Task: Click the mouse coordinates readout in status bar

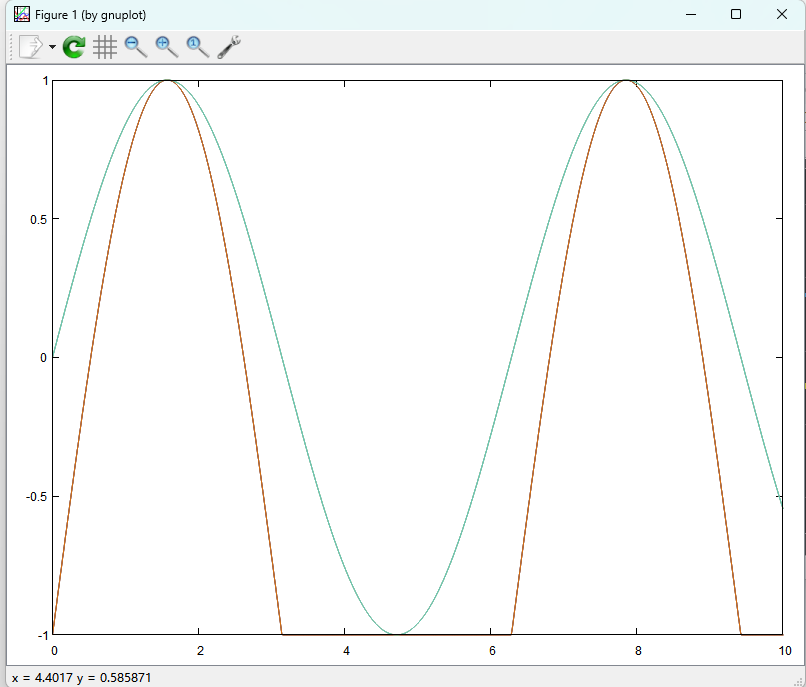Action: [x=81, y=677]
